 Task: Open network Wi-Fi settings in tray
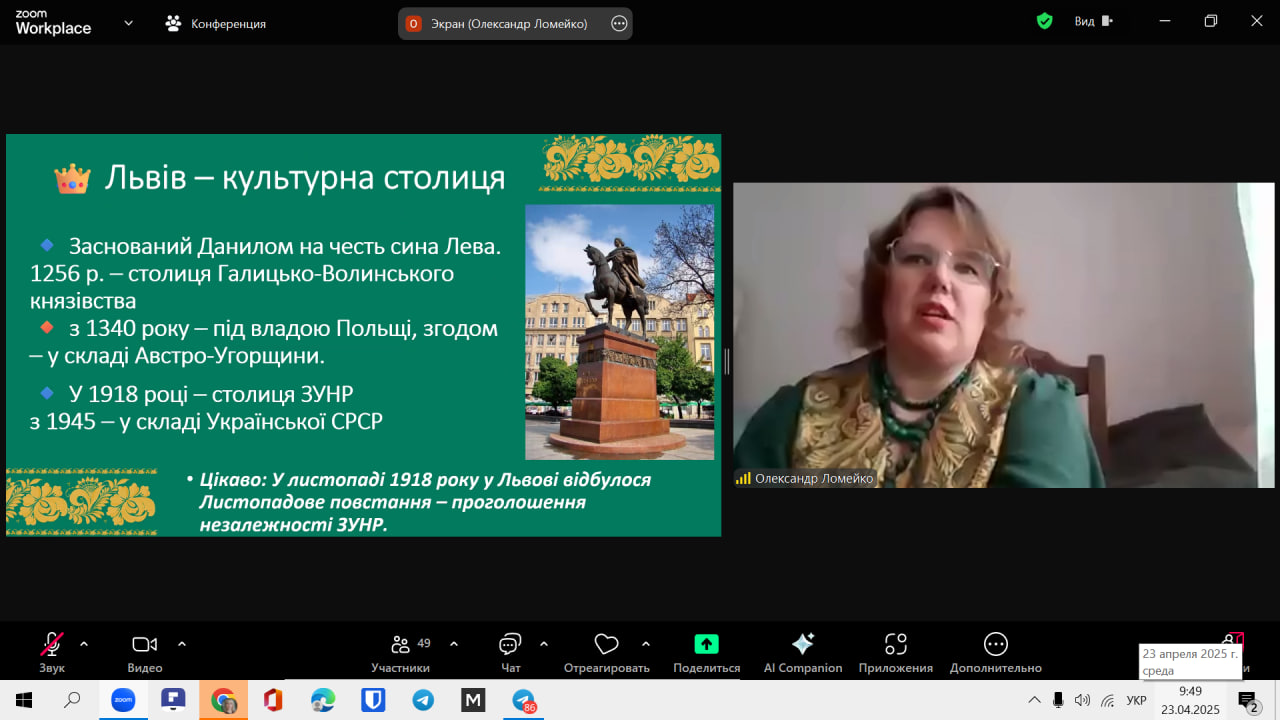pos(1107,700)
